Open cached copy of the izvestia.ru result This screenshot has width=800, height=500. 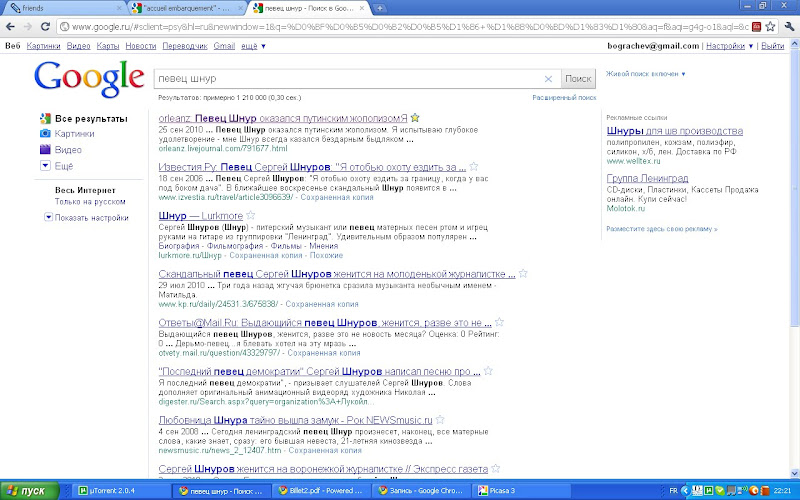pos(337,197)
